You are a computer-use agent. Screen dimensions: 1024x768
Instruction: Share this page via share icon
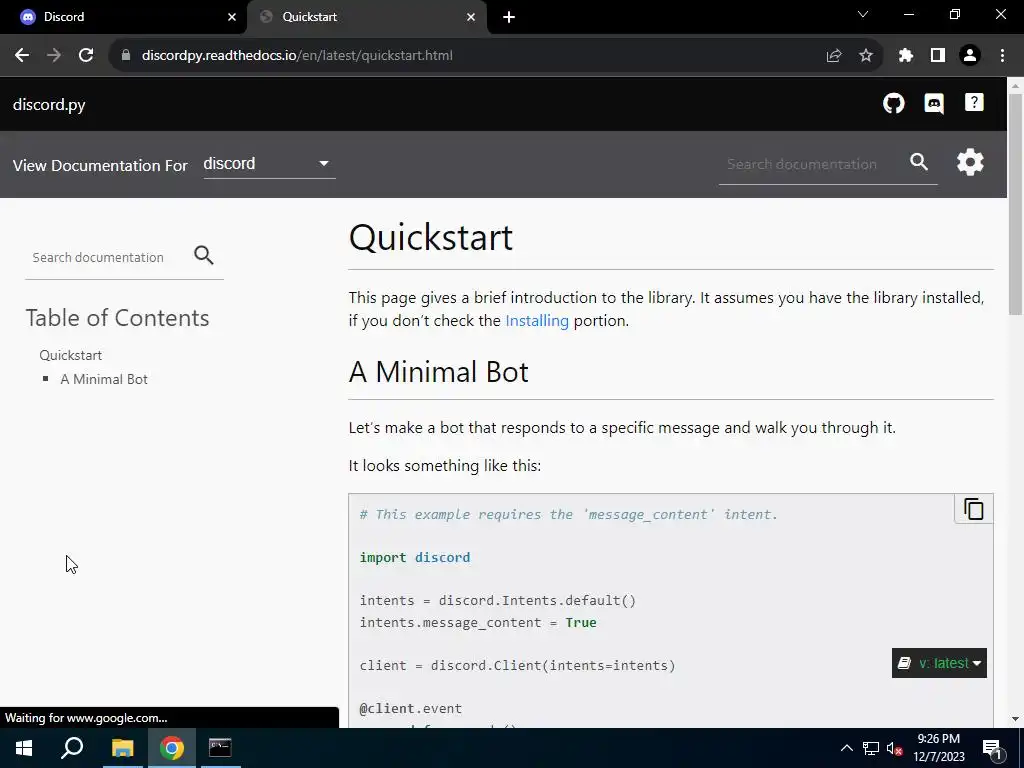(x=833, y=56)
